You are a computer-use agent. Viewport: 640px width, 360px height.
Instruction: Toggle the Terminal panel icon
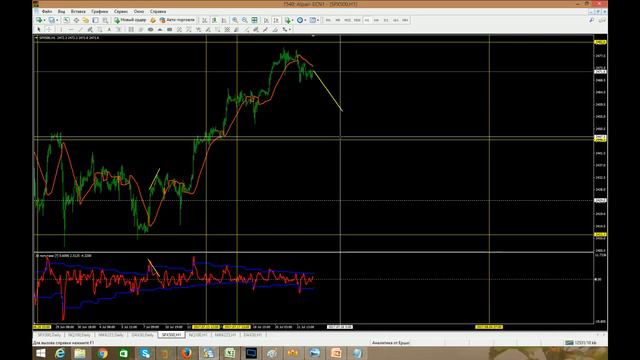(95, 20)
